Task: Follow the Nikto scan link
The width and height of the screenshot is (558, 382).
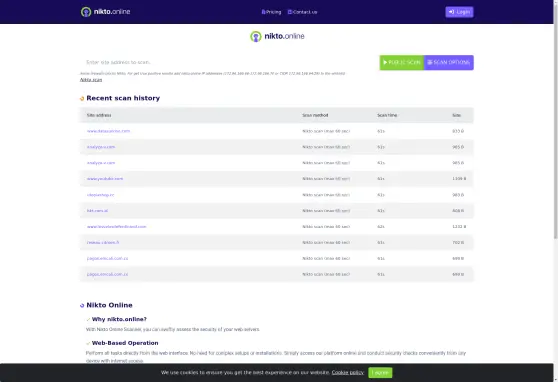Action: pyautogui.click(x=91, y=80)
